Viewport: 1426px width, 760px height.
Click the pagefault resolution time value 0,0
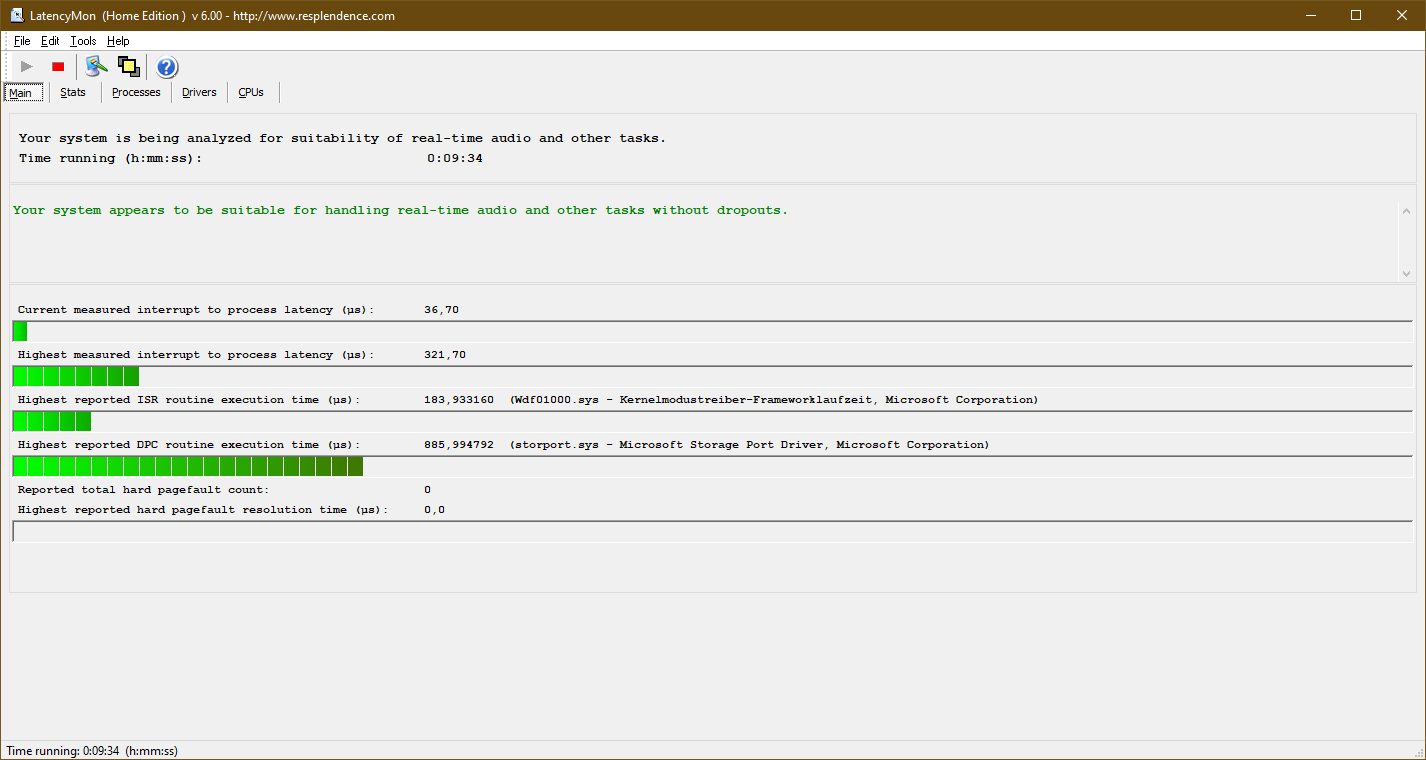[434, 510]
